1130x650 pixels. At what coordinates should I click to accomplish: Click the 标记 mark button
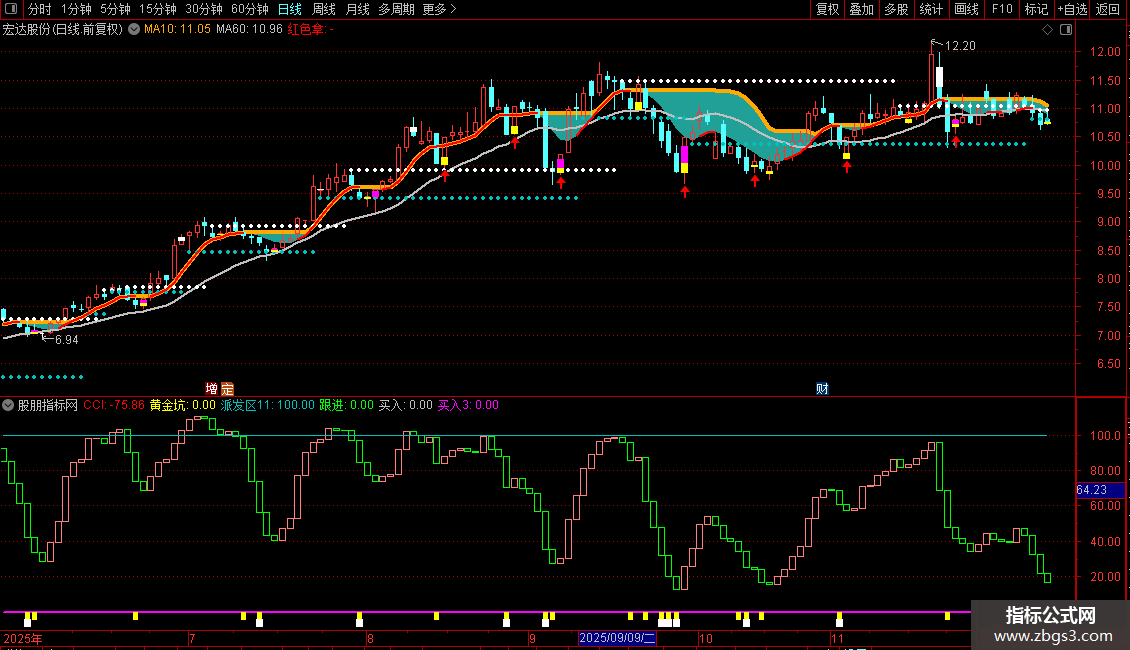(x=1036, y=9)
